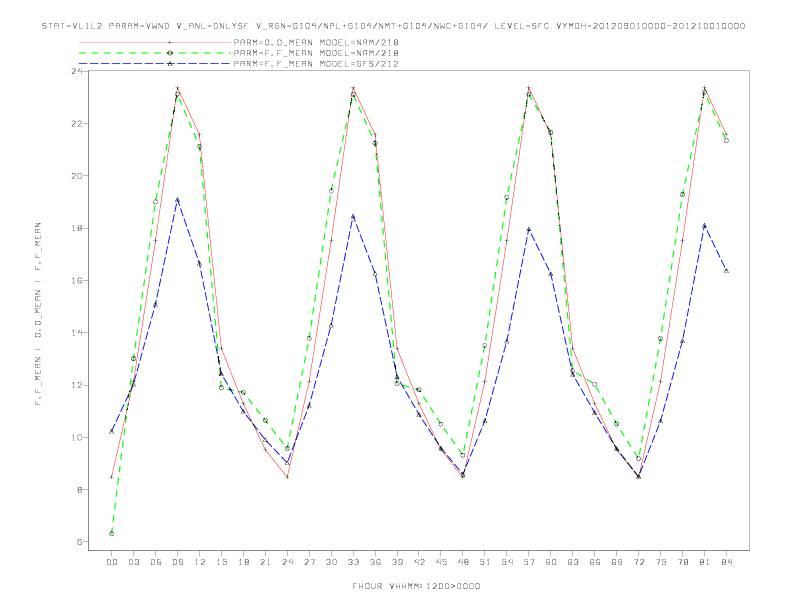Click the green circle marker in legend
792x612 pixels.
[x=170, y=53]
